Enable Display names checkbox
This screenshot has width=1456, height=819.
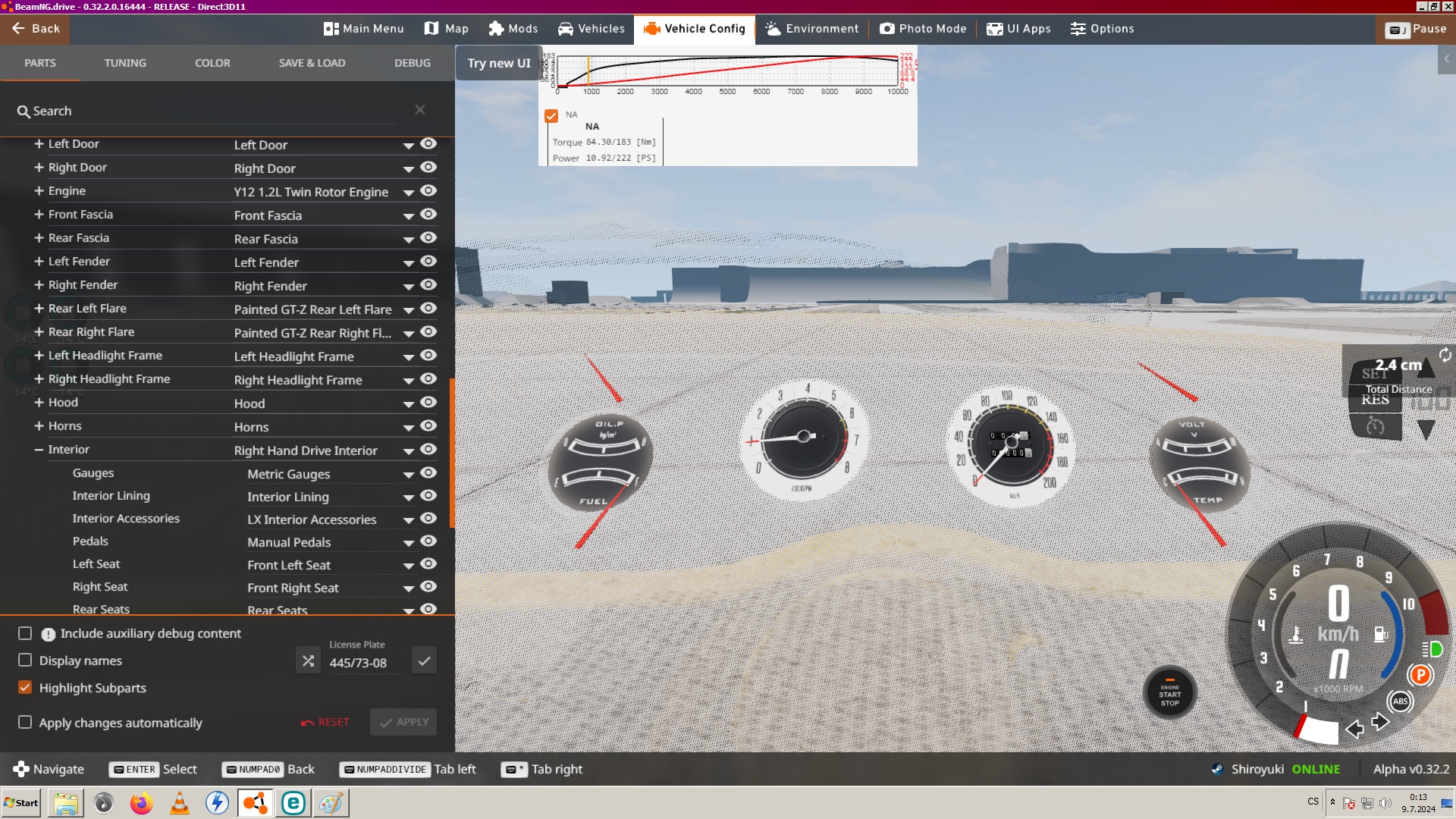(25, 661)
